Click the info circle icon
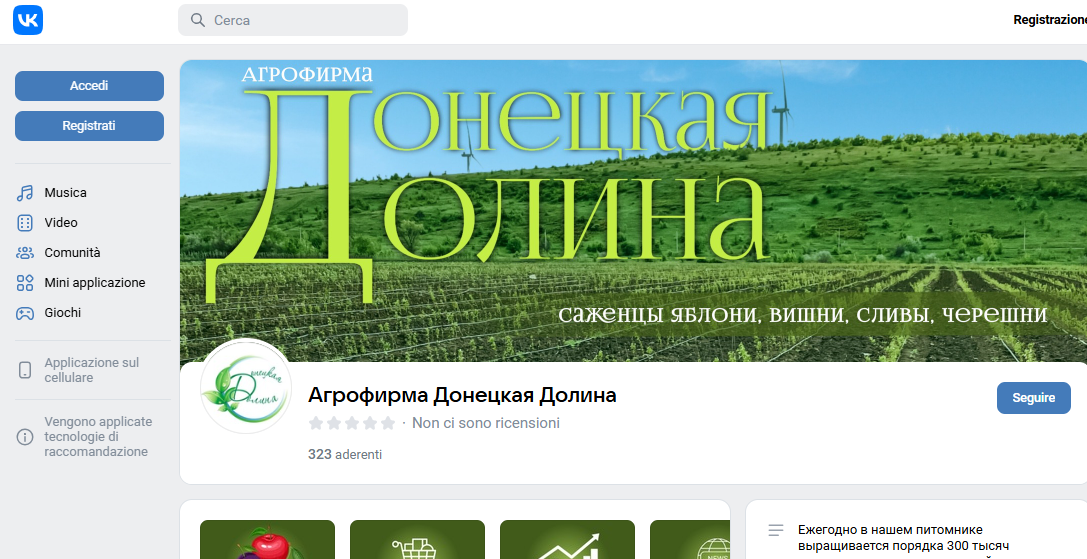Viewport: 1087px width, 559px height. [x=25, y=437]
